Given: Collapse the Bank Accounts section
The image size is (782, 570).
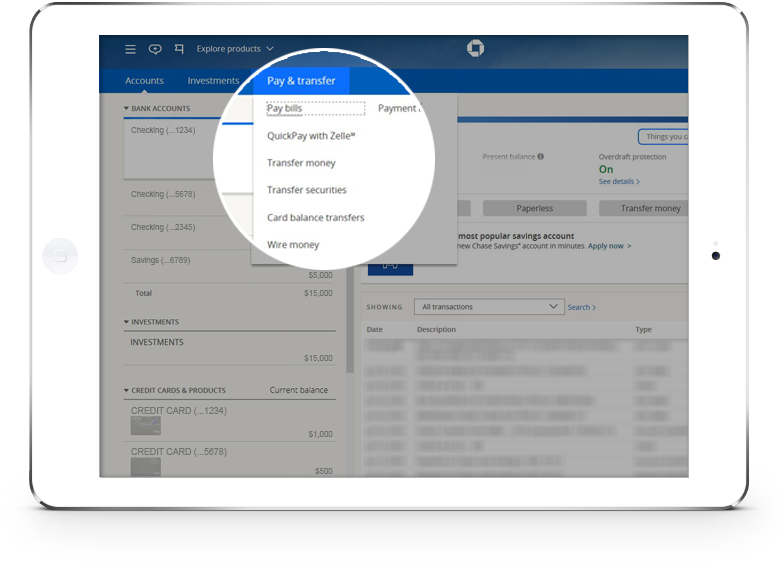Looking at the screenshot, I should coord(127,108).
